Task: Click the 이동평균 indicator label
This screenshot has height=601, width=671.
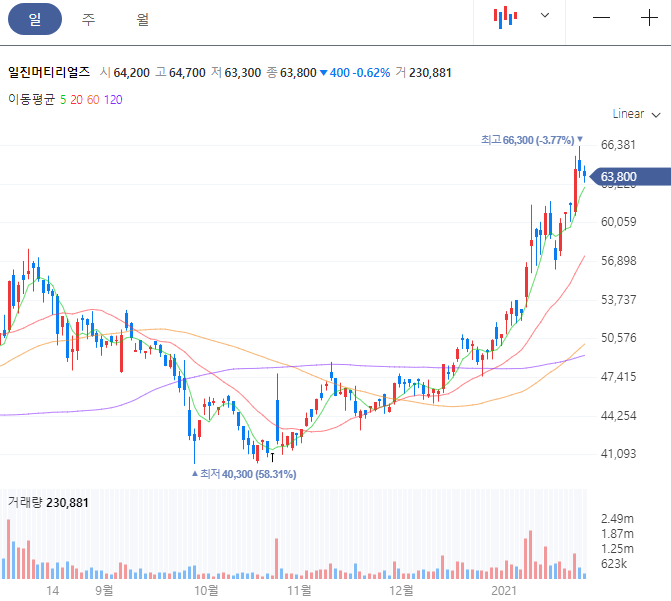Action: point(32,100)
